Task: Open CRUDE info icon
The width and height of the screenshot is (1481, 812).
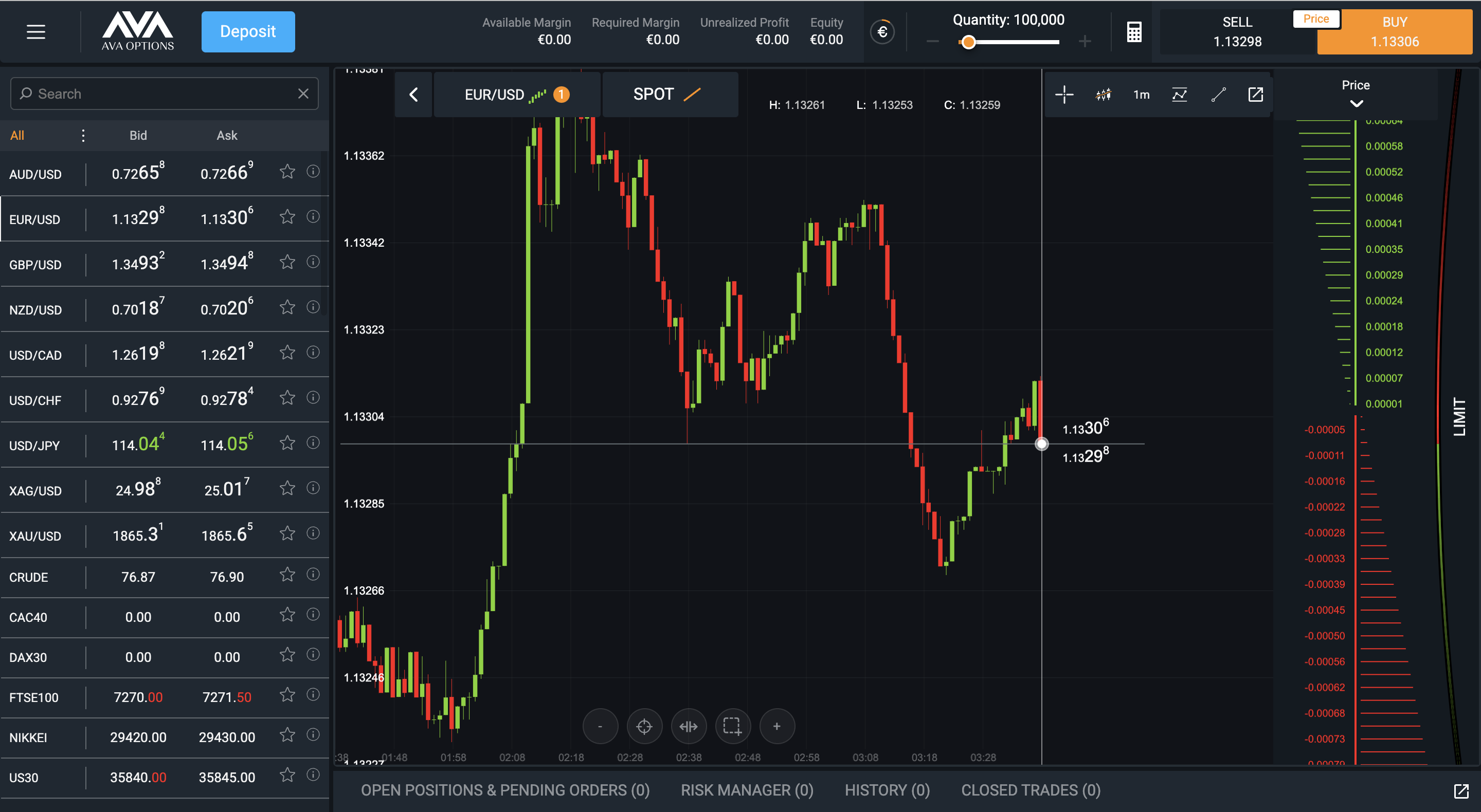Action: (313, 574)
